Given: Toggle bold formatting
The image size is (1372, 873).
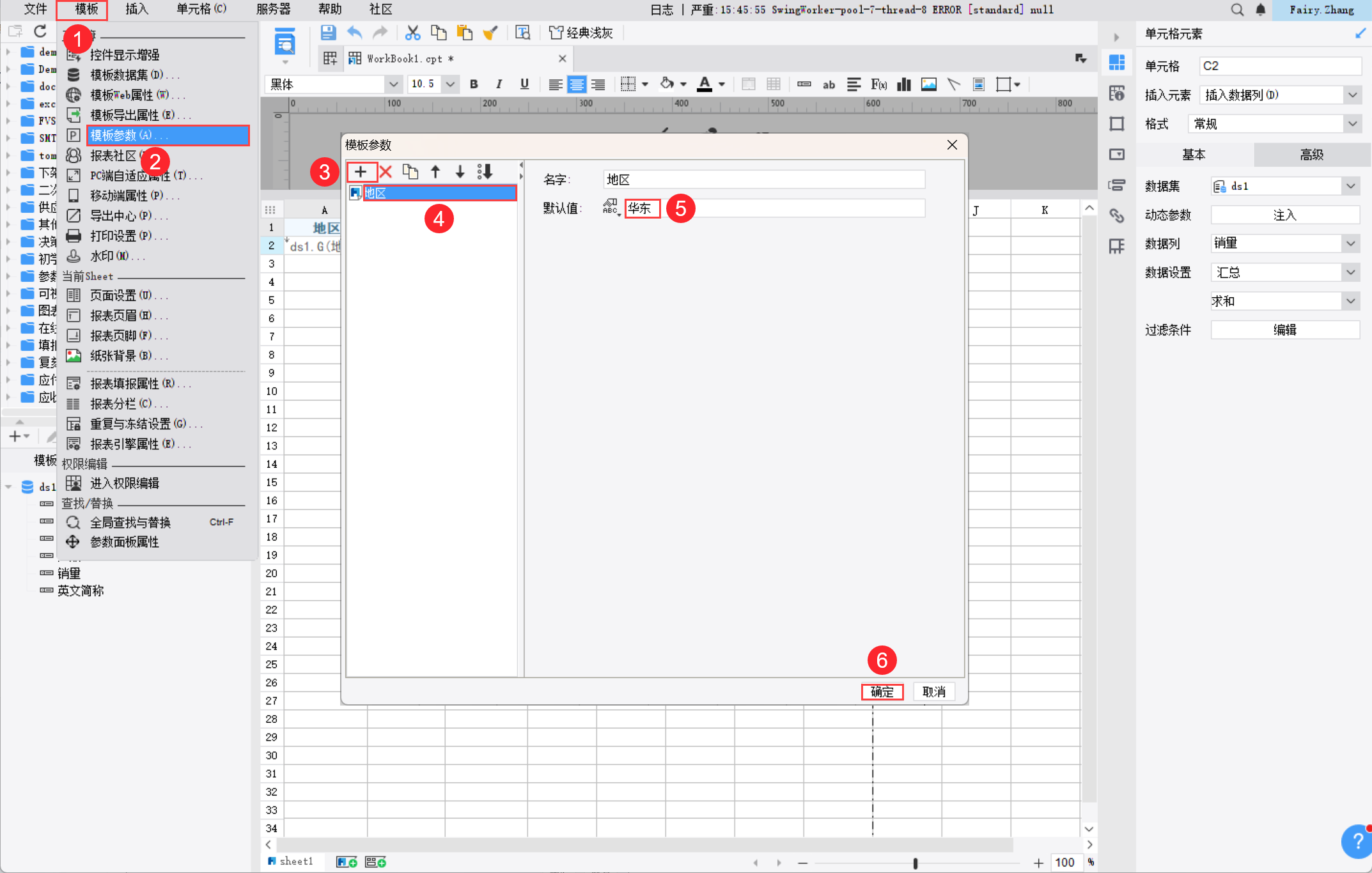Looking at the screenshot, I should pos(474,84).
